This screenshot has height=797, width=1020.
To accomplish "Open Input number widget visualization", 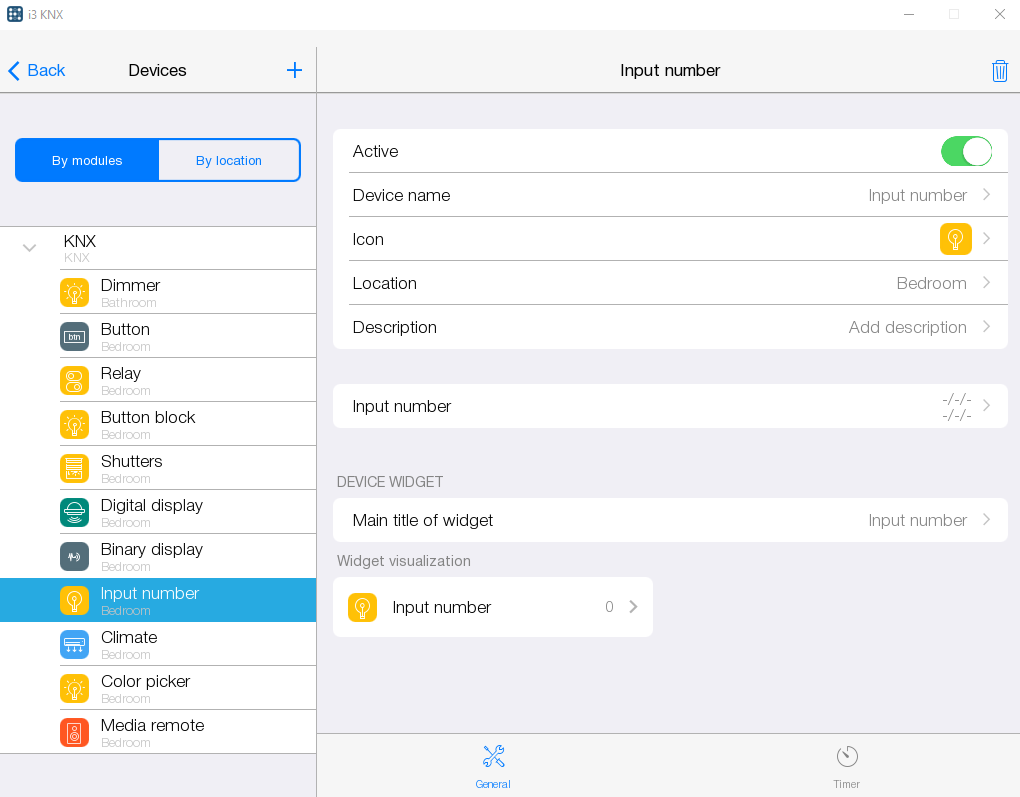I will click(492, 607).
